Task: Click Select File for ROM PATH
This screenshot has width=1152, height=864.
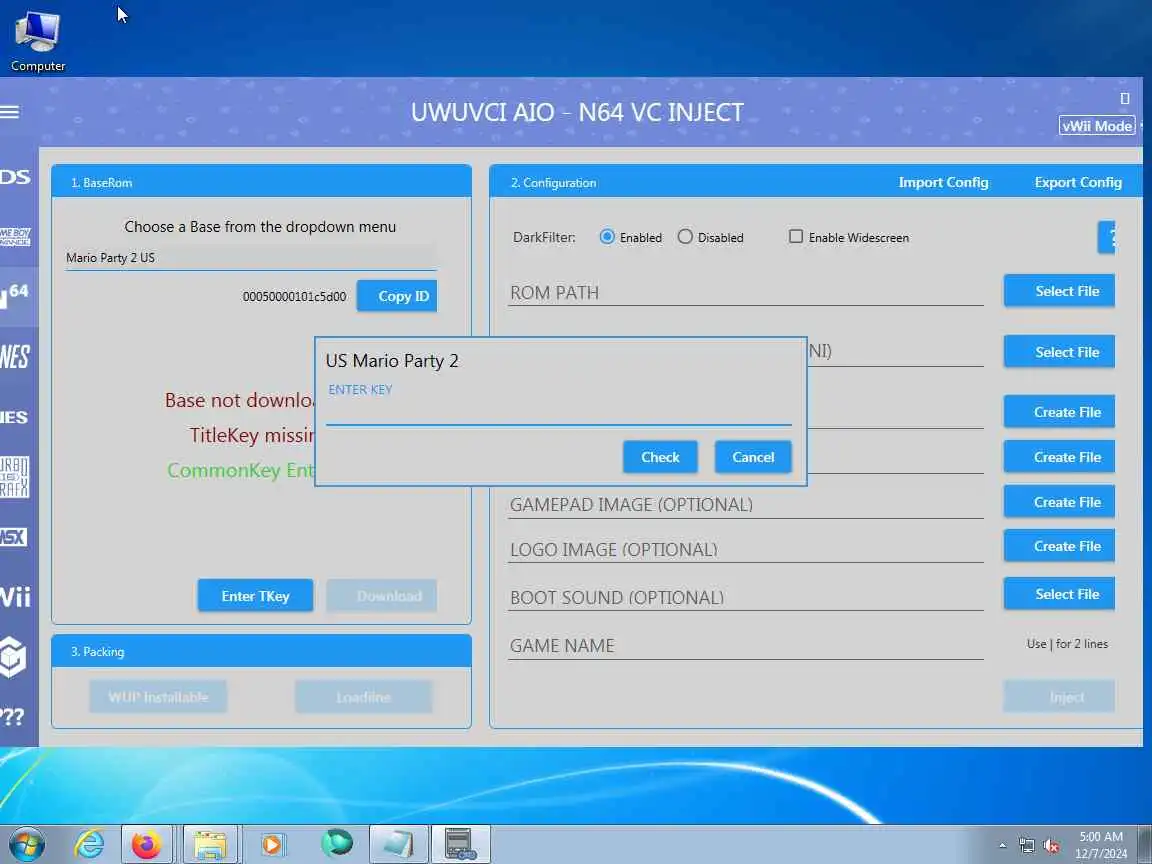Action: click(1059, 291)
